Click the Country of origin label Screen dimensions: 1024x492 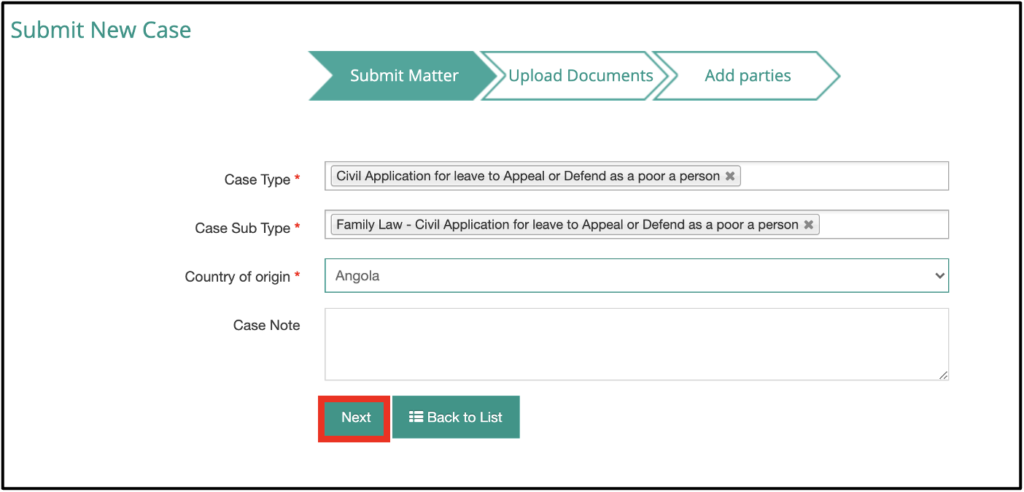click(x=237, y=276)
